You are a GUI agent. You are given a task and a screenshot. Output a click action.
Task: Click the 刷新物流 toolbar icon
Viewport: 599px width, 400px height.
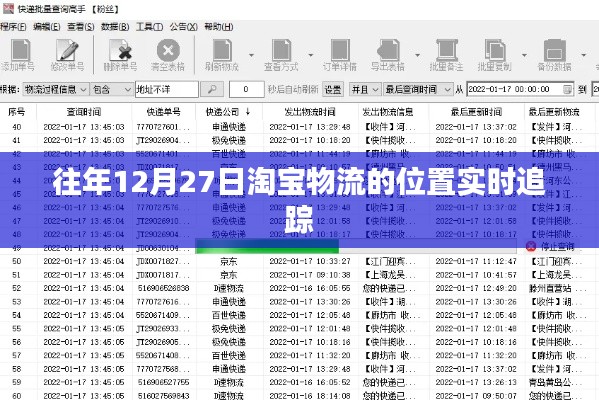click(222, 50)
